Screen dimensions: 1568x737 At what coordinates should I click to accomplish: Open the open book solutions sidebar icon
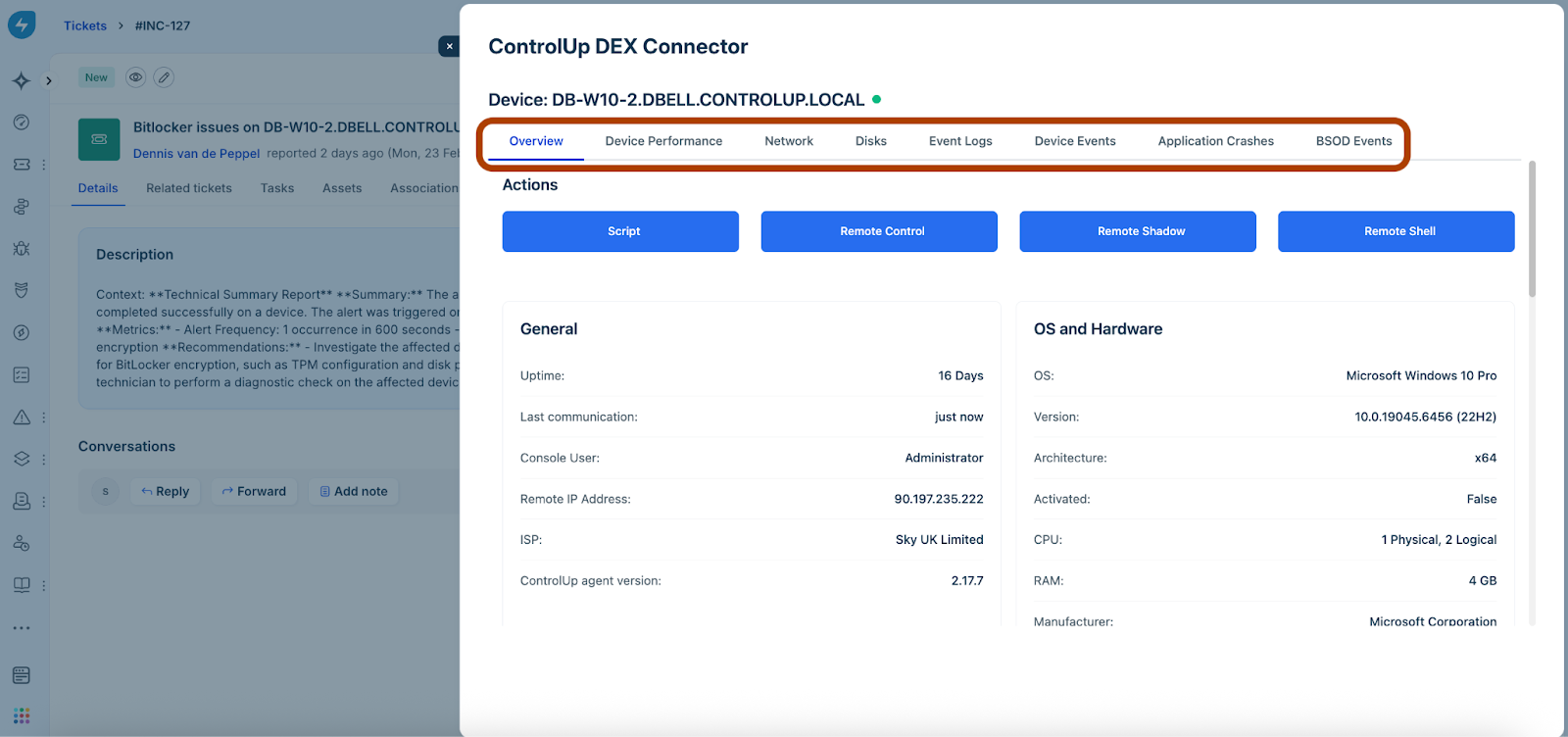click(x=22, y=585)
